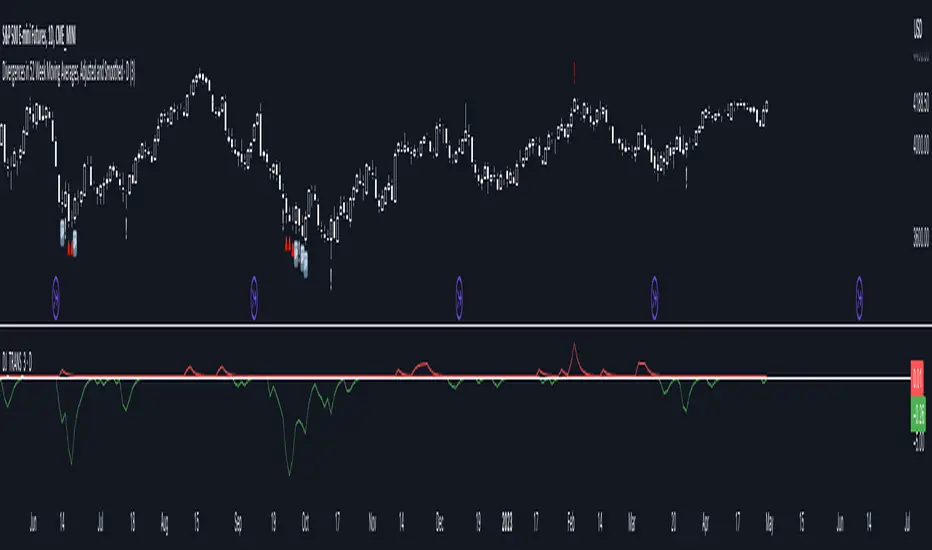The height and width of the screenshot is (550, 932).
Task: Click the S&P 500 E-mini Futures symbol title
Action: click(x=39, y=36)
